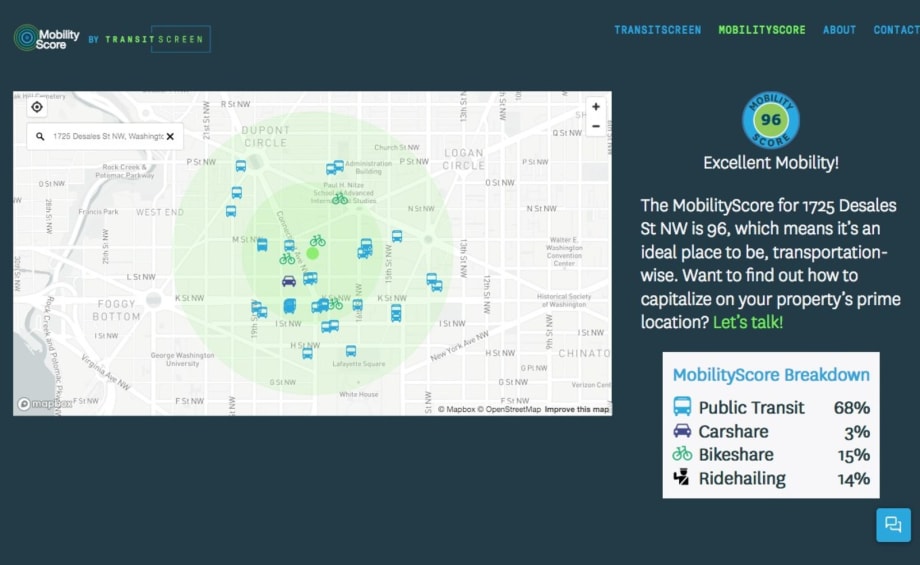Screen dimensions: 920x565
Task: Click the "Ridehailing" label
Action: click(742, 478)
